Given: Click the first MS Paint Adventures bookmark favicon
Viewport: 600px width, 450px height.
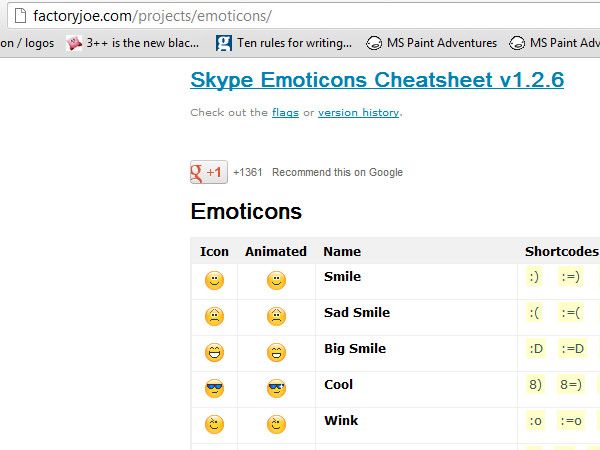Looking at the screenshot, I should (374, 43).
